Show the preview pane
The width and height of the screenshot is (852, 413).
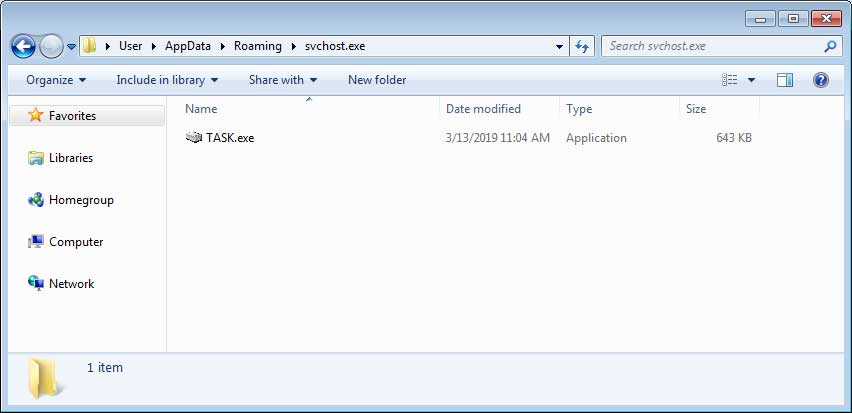pos(785,80)
